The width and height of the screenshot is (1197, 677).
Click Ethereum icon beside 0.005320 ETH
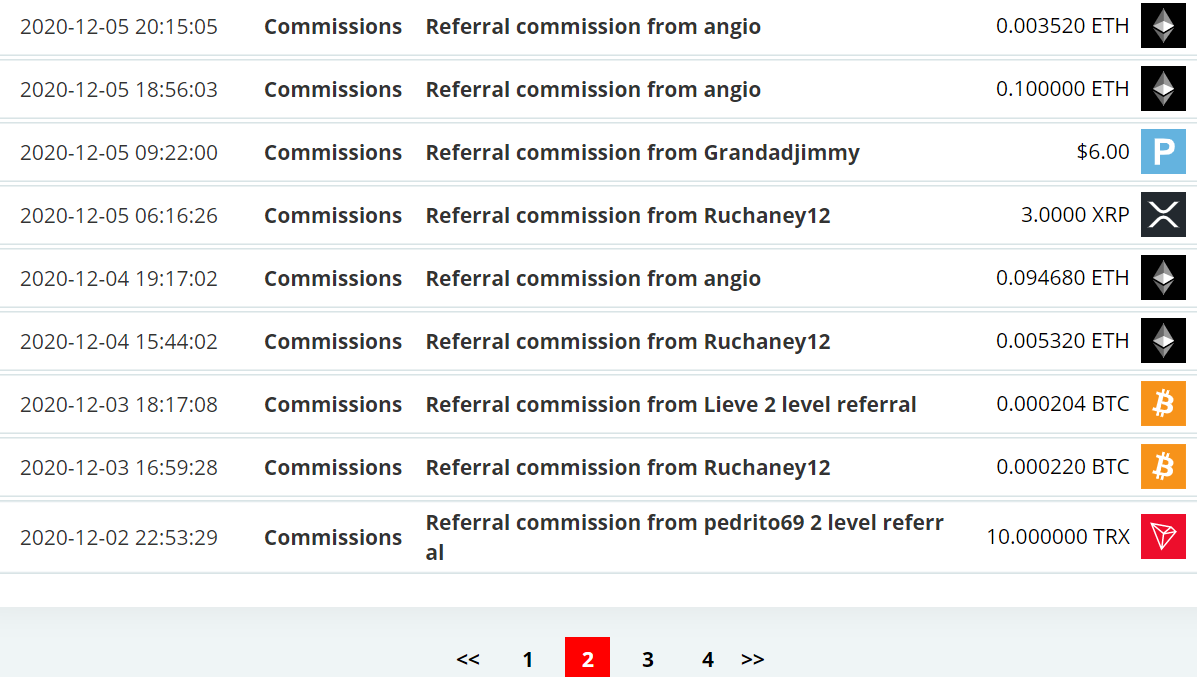(x=1163, y=340)
